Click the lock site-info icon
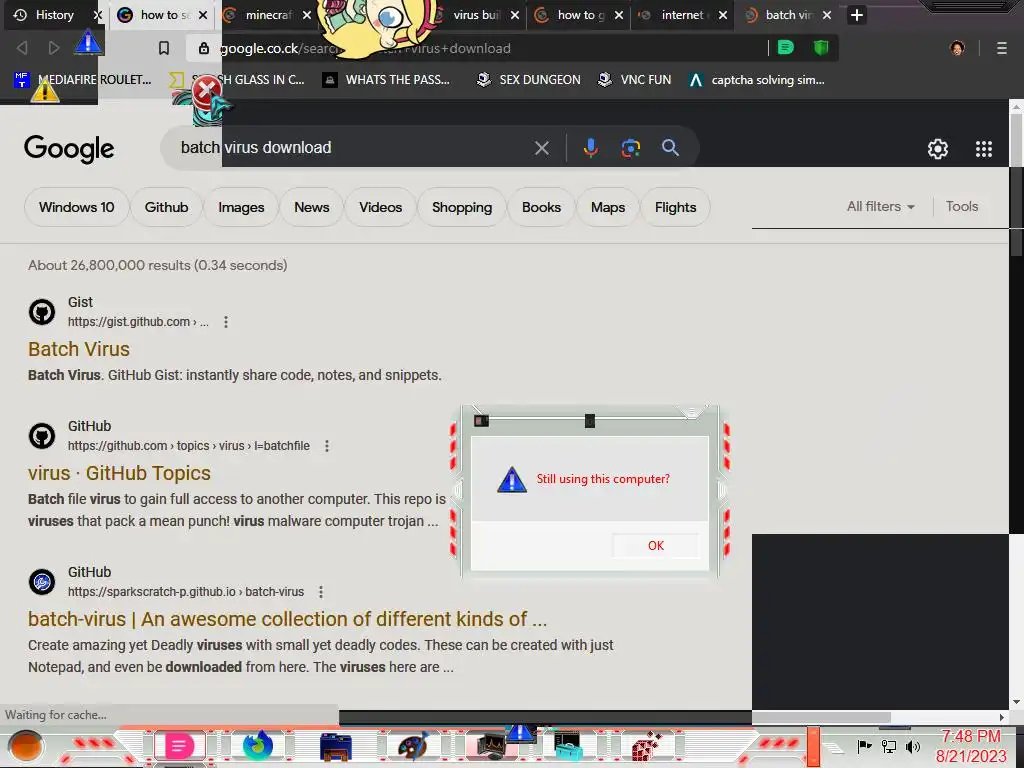Image resolution: width=1024 pixels, height=768 pixels. (x=204, y=48)
